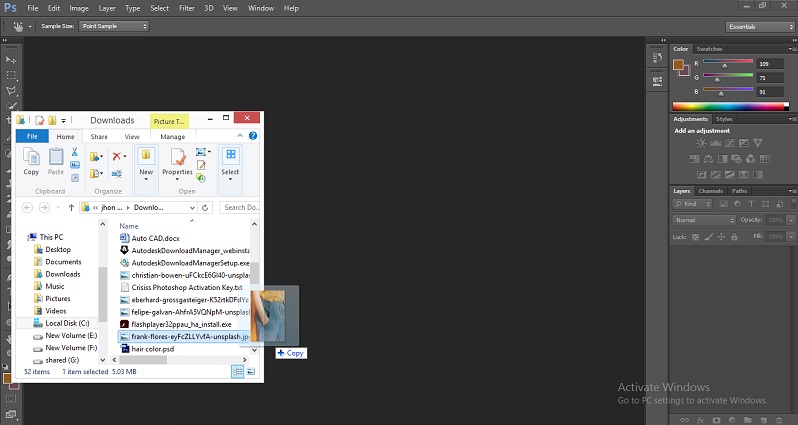Click Properties button in Explorer ribbon
The width and height of the screenshot is (798, 425).
tap(177, 162)
